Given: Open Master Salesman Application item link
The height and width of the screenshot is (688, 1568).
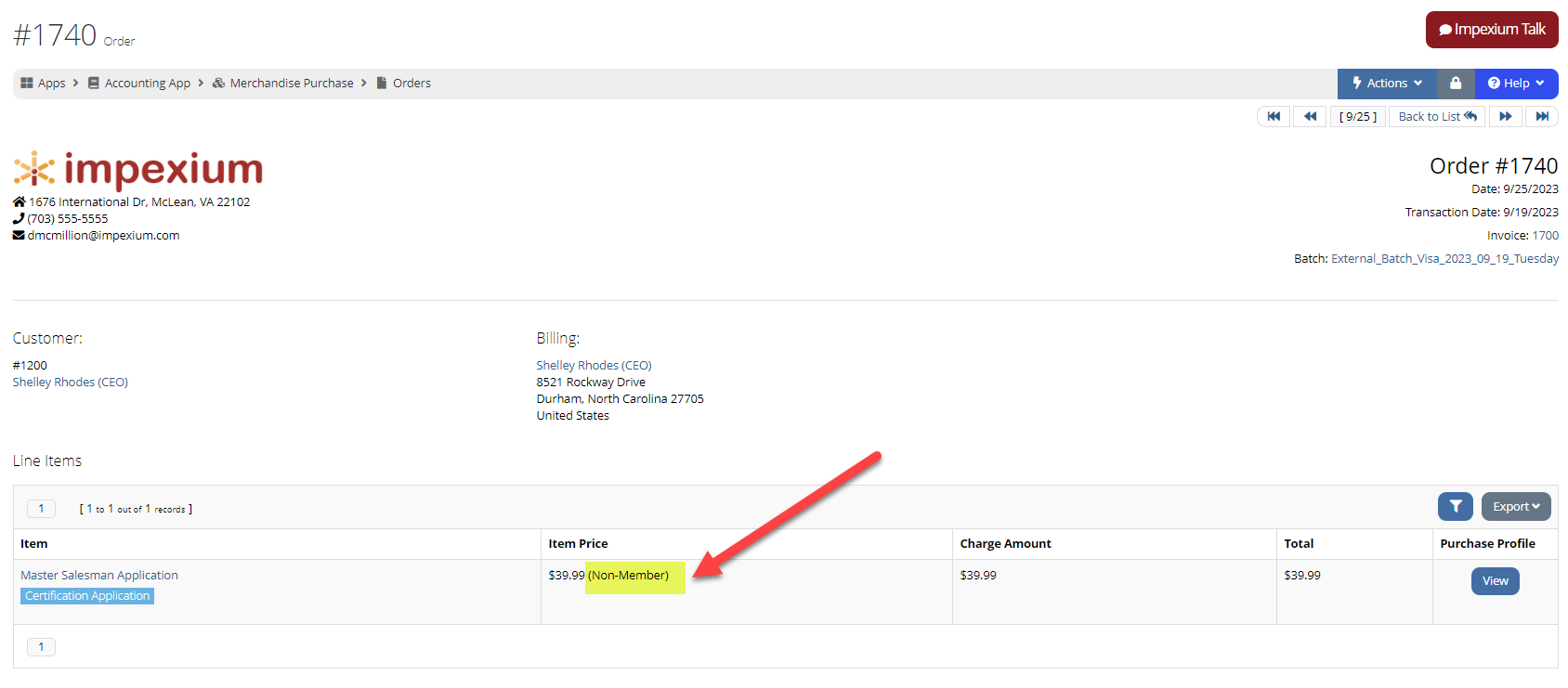Looking at the screenshot, I should pos(99,576).
